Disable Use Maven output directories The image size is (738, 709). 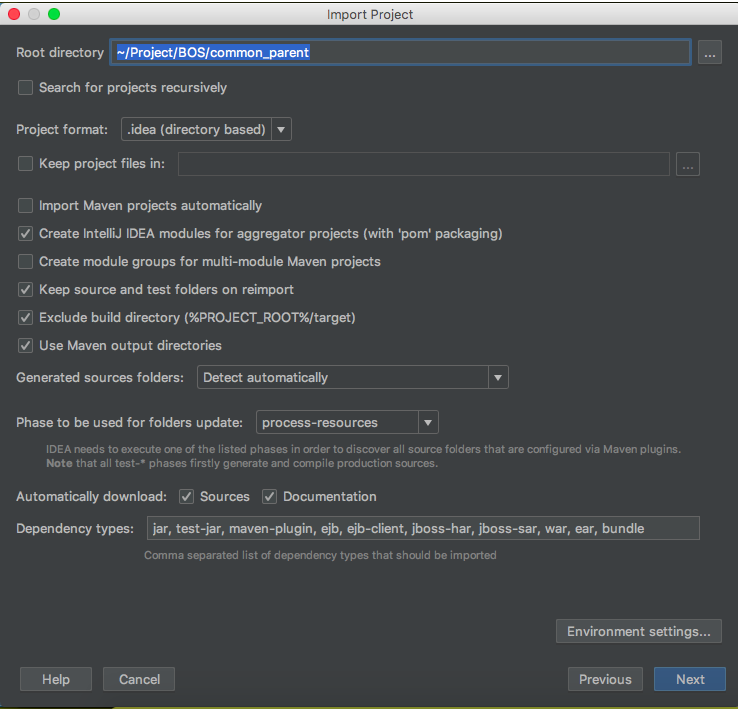(x=26, y=346)
